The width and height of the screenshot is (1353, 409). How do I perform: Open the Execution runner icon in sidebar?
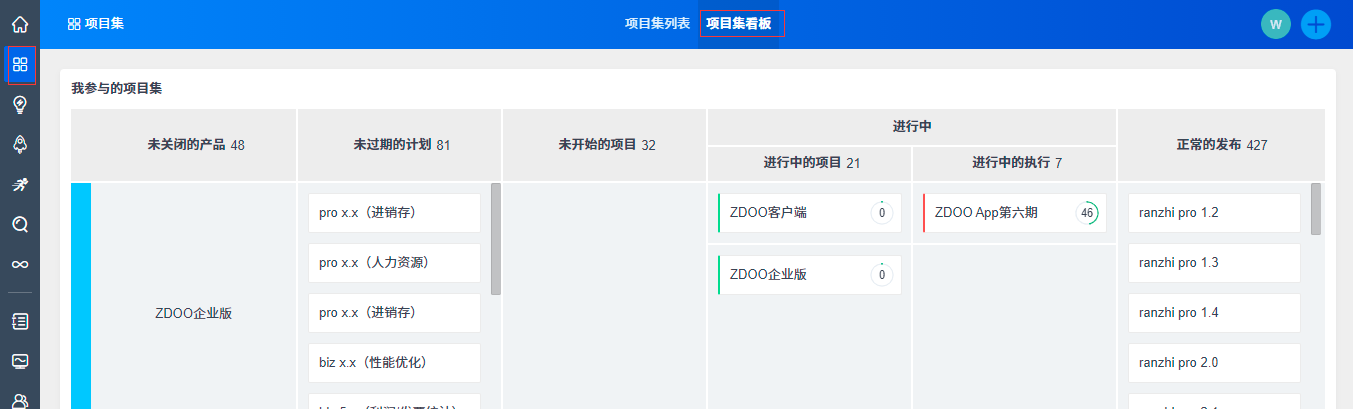click(x=19, y=184)
